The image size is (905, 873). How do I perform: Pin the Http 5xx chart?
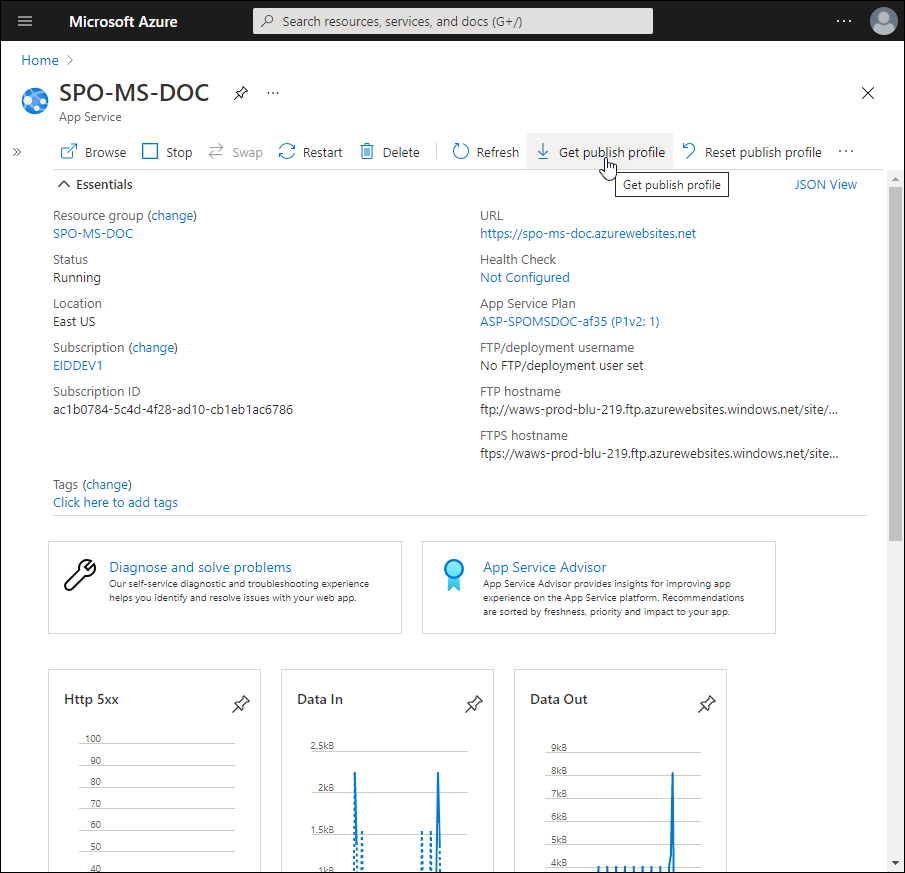tap(240, 705)
